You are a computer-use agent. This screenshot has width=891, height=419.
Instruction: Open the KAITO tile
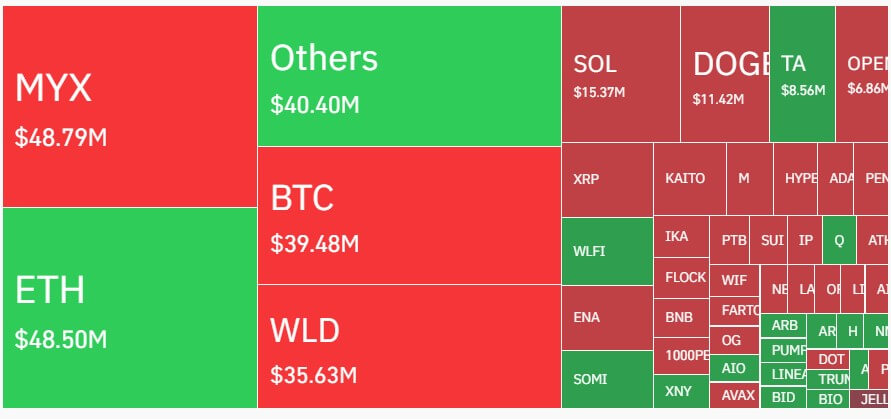pyautogui.click(x=689, y=179)
